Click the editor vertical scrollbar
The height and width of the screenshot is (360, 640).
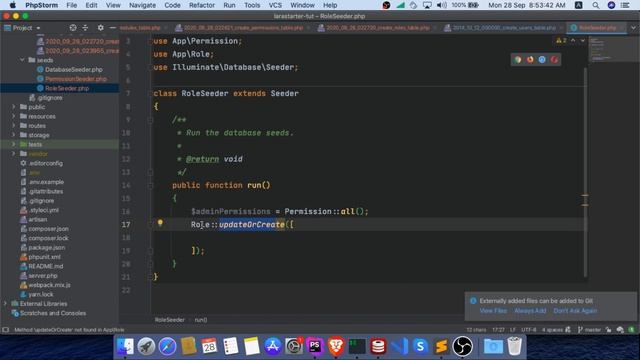pyautogui.click(x=585, y=171)
